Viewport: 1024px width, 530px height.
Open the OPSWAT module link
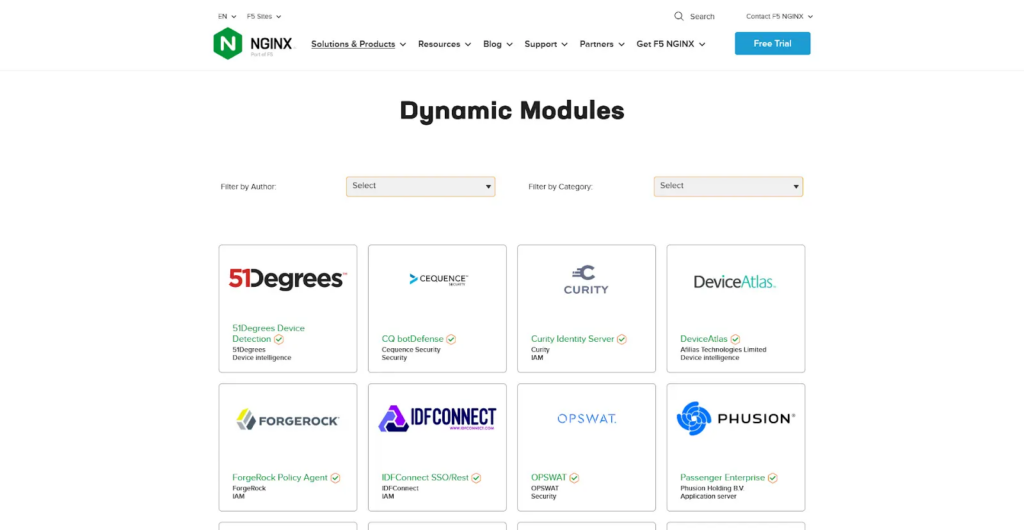click(549, 478)
